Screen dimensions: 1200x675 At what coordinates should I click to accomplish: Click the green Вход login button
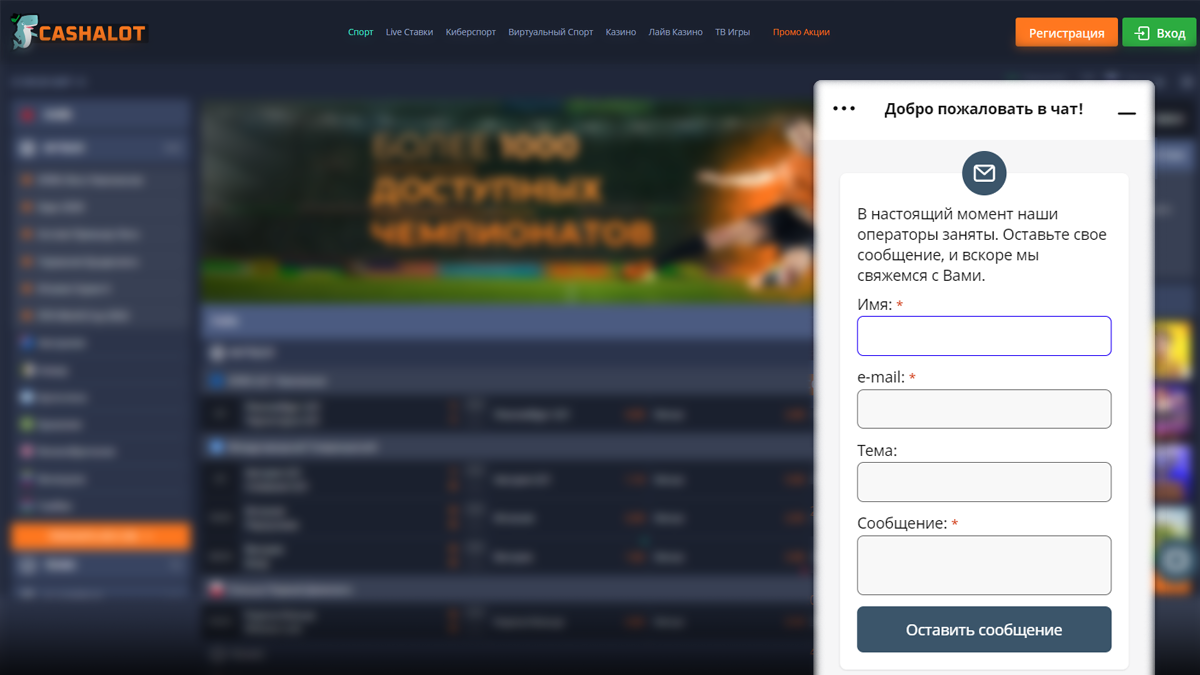point(1158,33)
